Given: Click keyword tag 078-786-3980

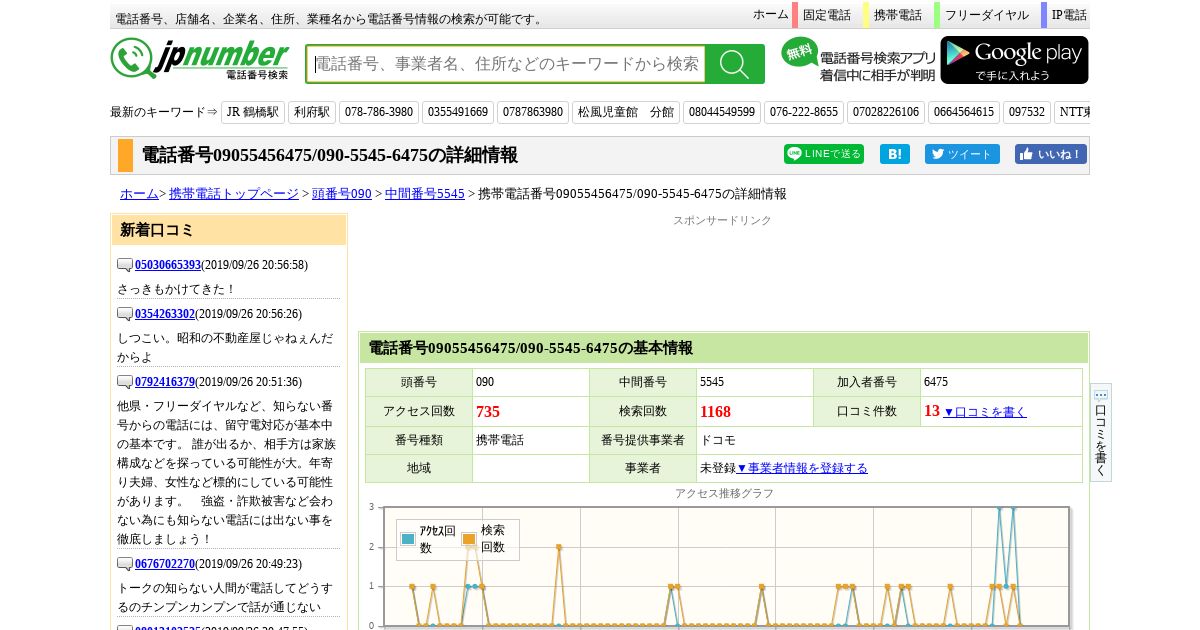Looking at the screenshot, I should point(378,112).
